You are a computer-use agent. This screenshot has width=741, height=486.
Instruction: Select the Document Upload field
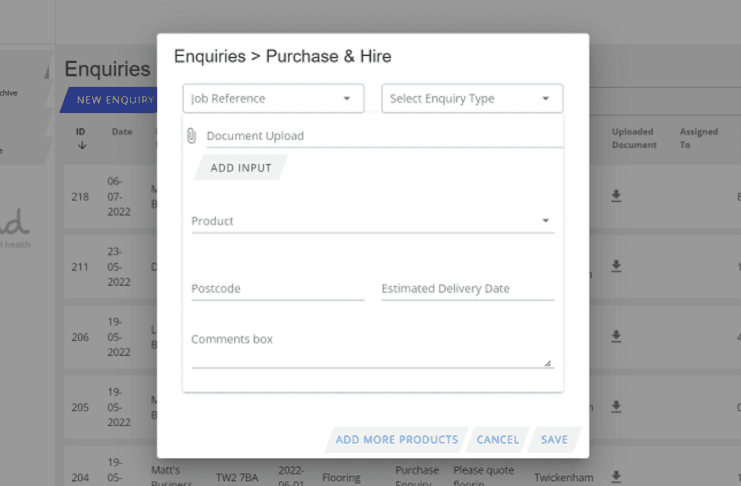384,136
